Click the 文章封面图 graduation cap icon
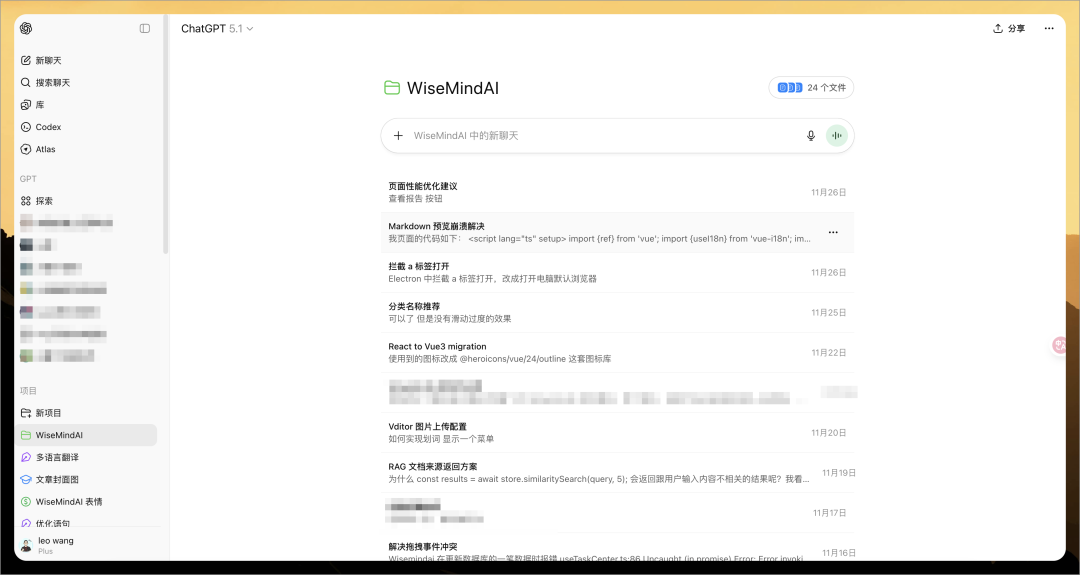The image size is (1080, 575). click(x=25, y=479)
